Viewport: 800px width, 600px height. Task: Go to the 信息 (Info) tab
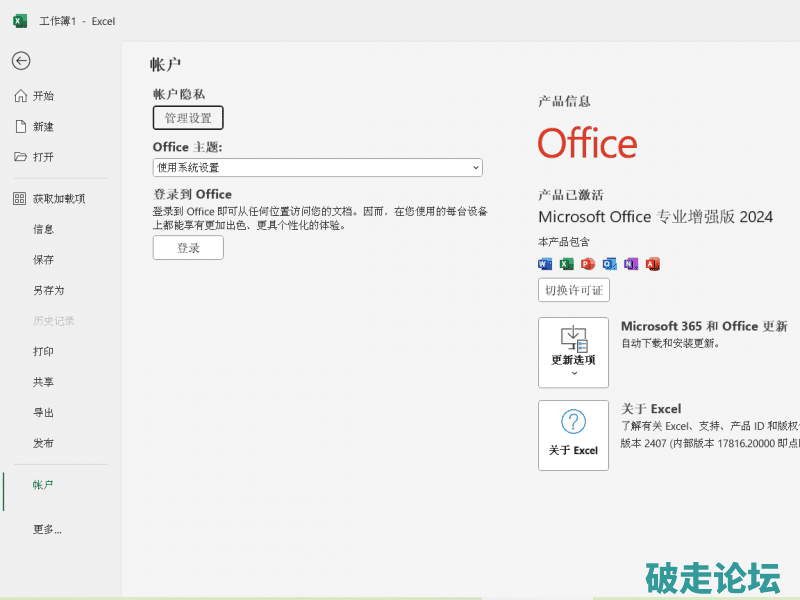(43, 229)
